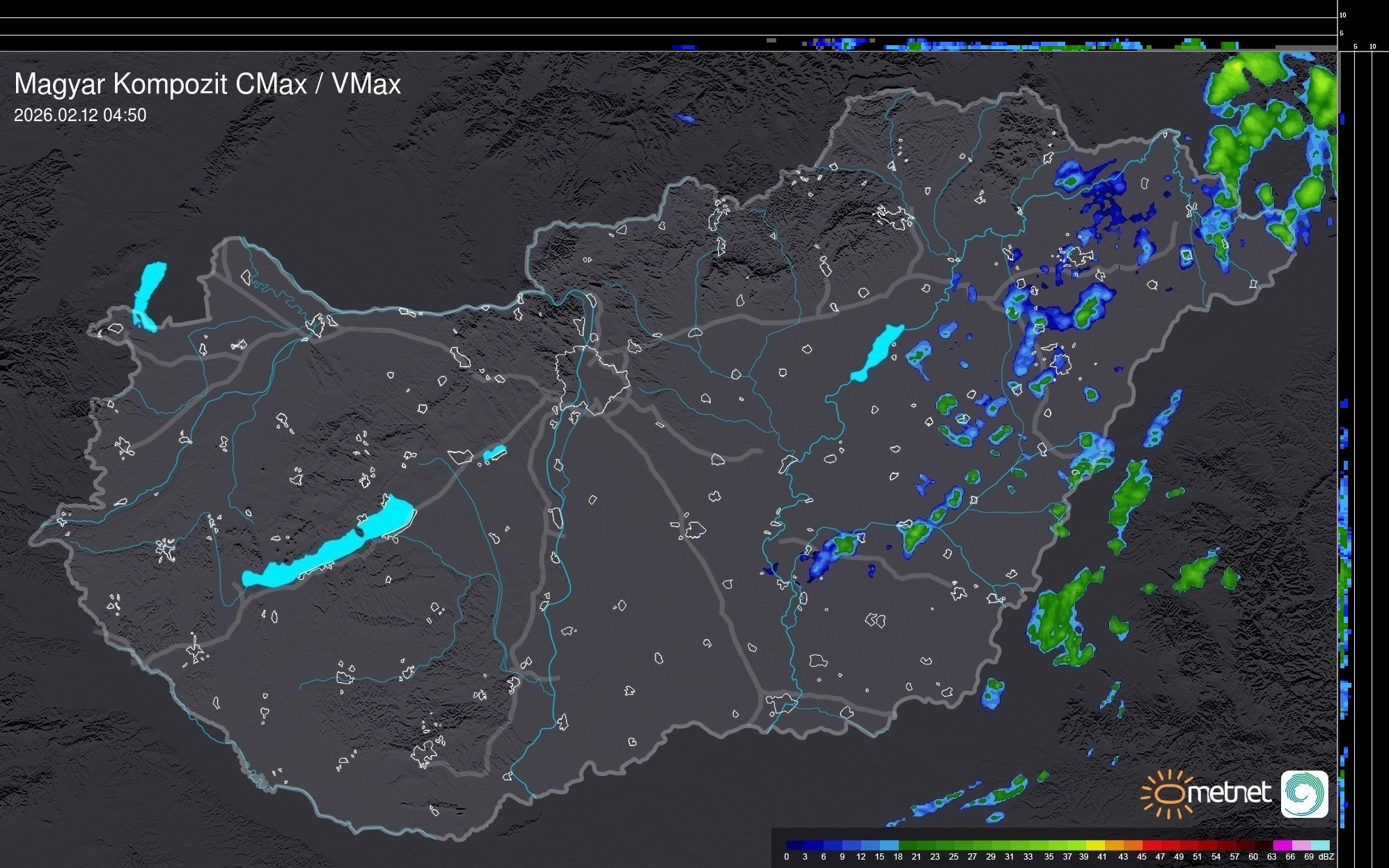Click the 2026.02.12 04:50 timestamp

80,116
